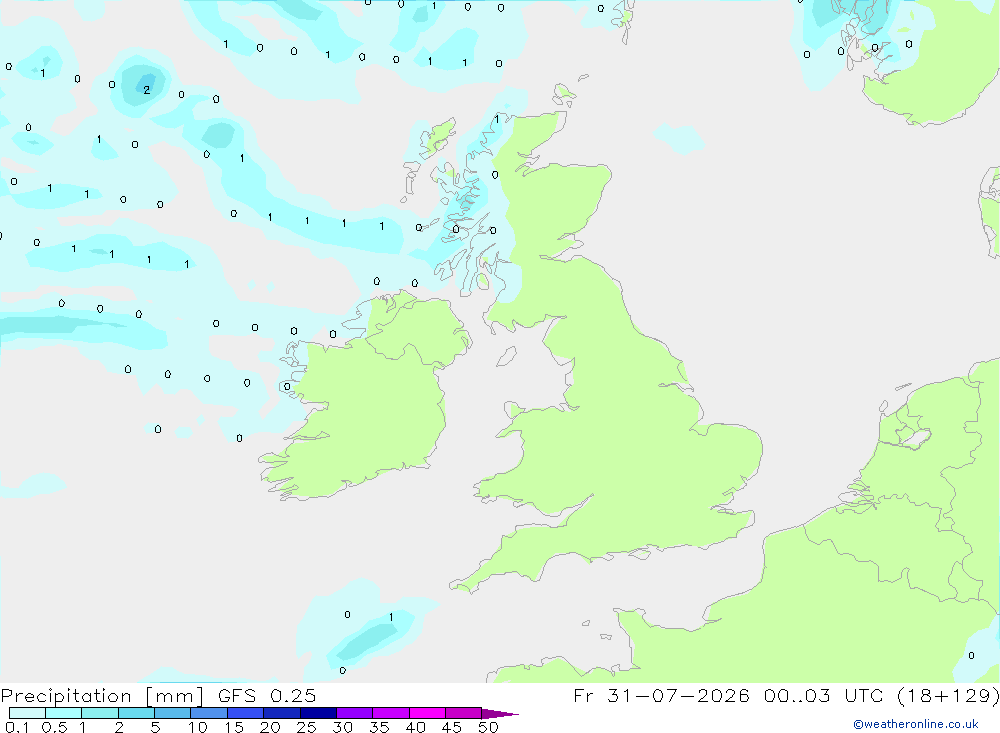Choose the 5–10 mm legend color box

tap(173, 713)
